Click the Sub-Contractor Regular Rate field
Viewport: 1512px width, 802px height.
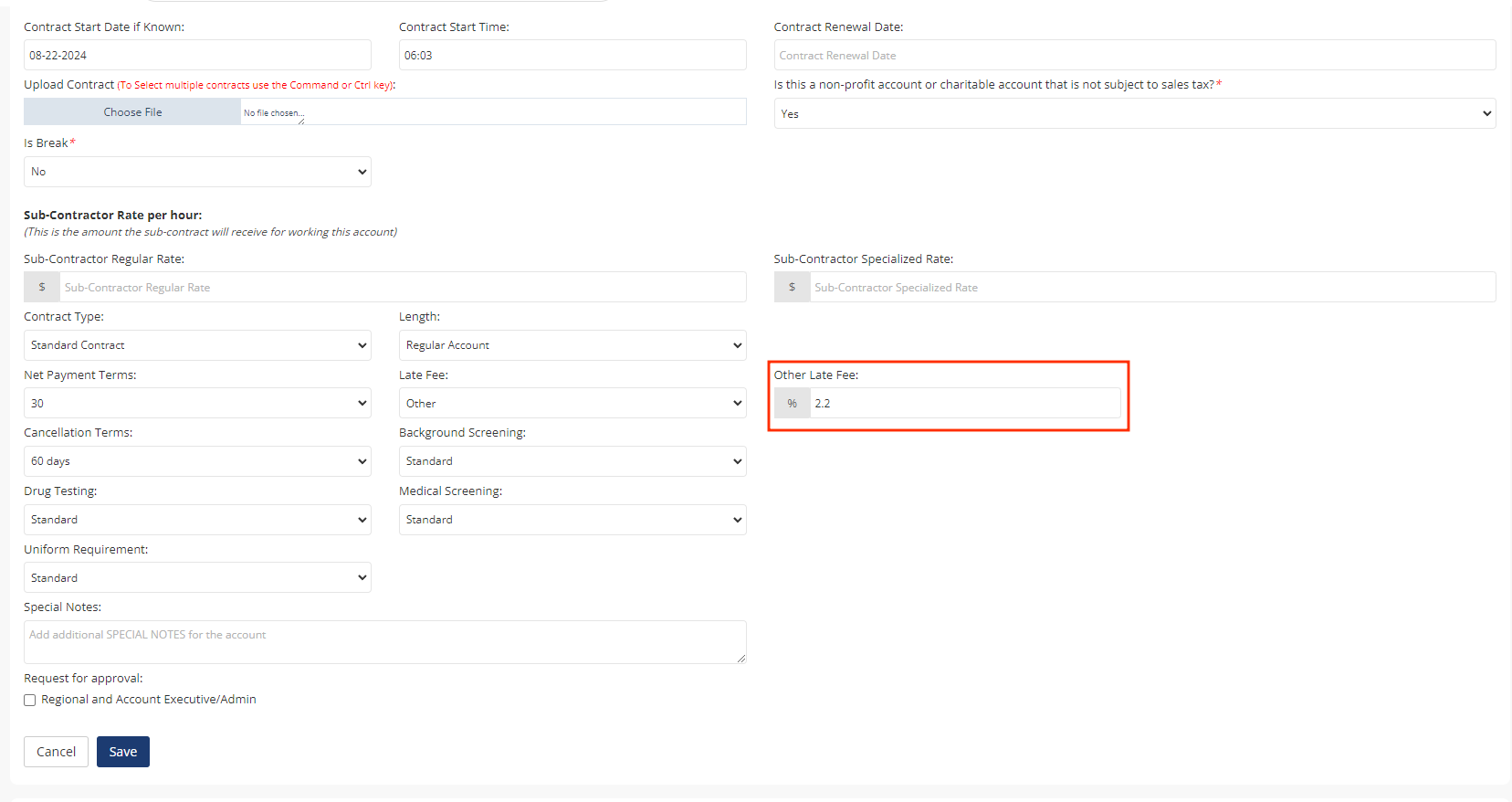point(403,287)
